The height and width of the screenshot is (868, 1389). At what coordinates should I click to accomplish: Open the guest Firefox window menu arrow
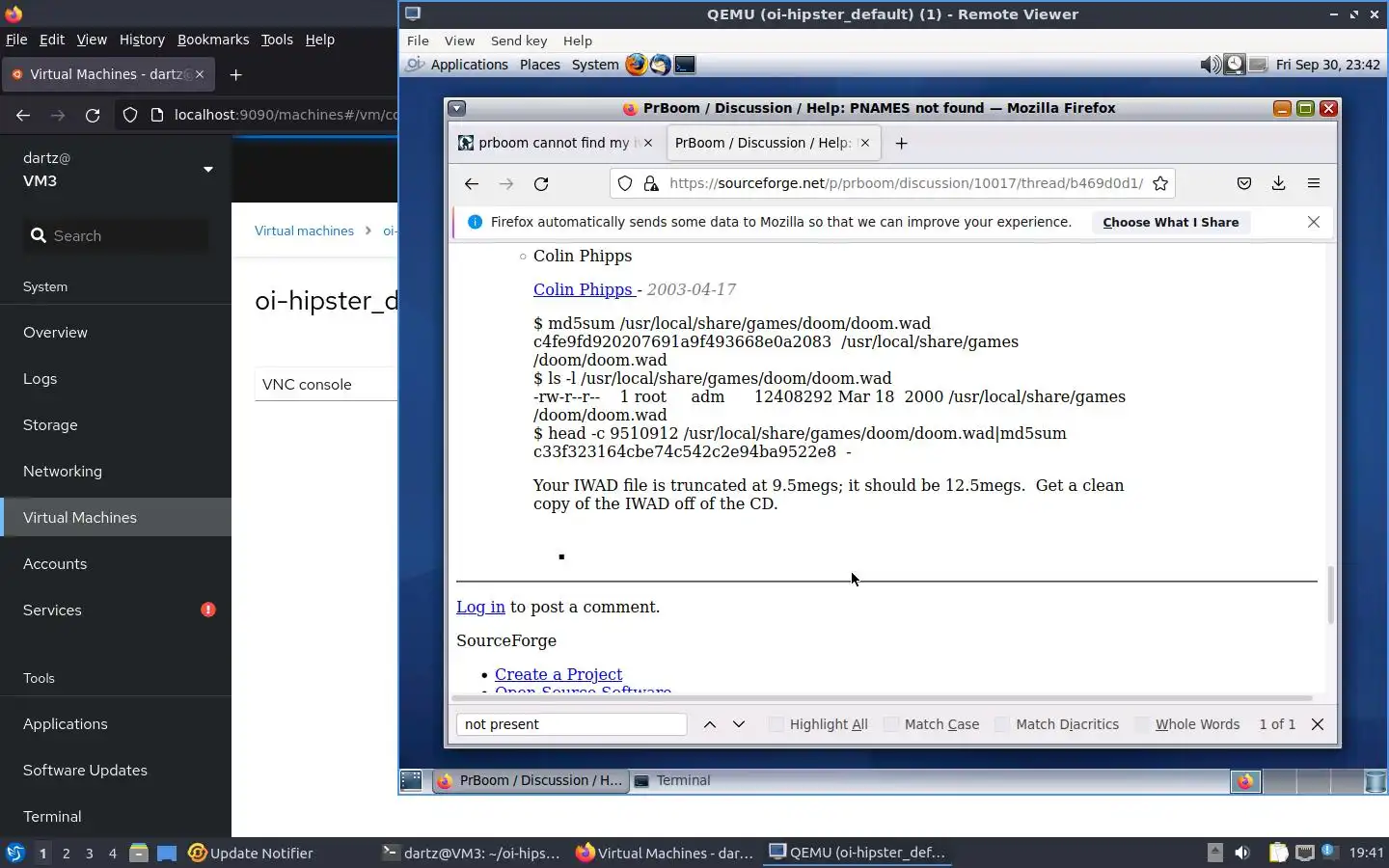coord(457,108)
